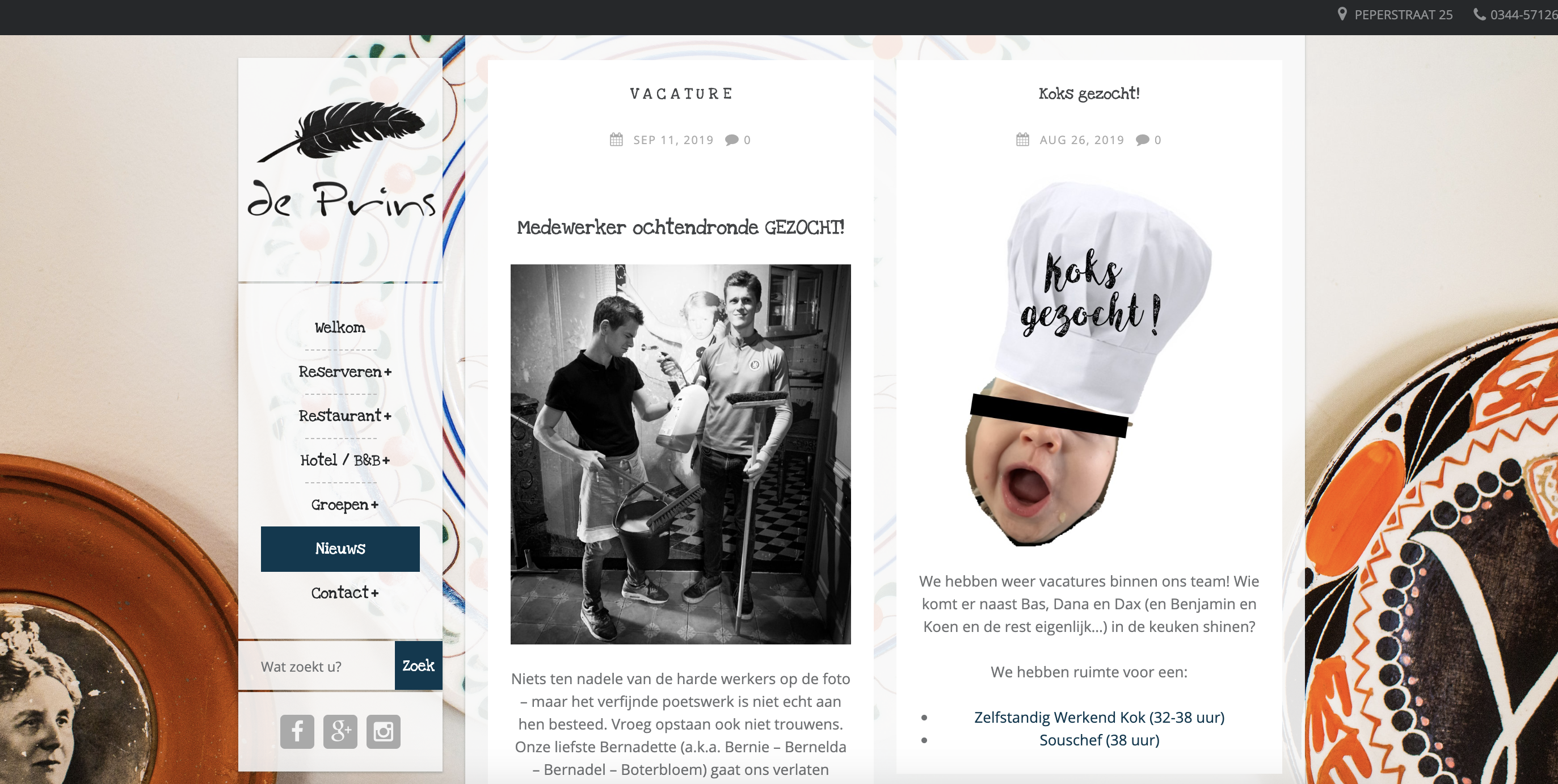Click the phone icon in top bar
This screenshot has width=1558, height=784.
[x=1479, y=15]
